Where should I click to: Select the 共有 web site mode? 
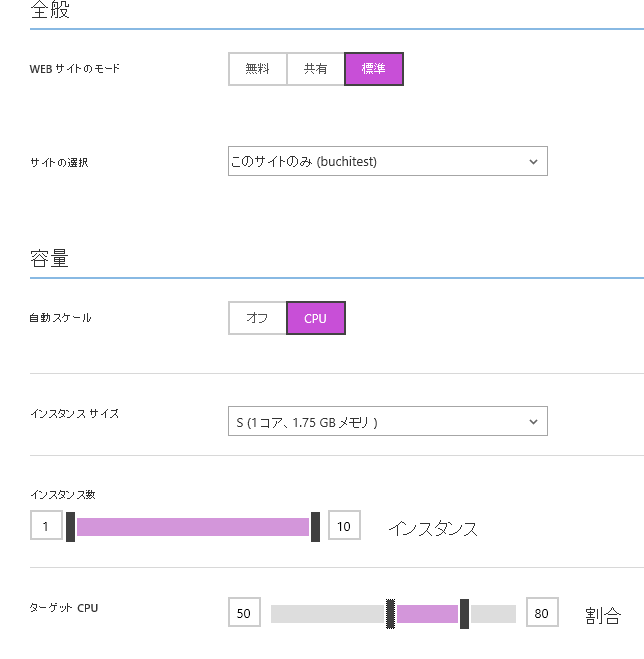[x=315, y=69]
